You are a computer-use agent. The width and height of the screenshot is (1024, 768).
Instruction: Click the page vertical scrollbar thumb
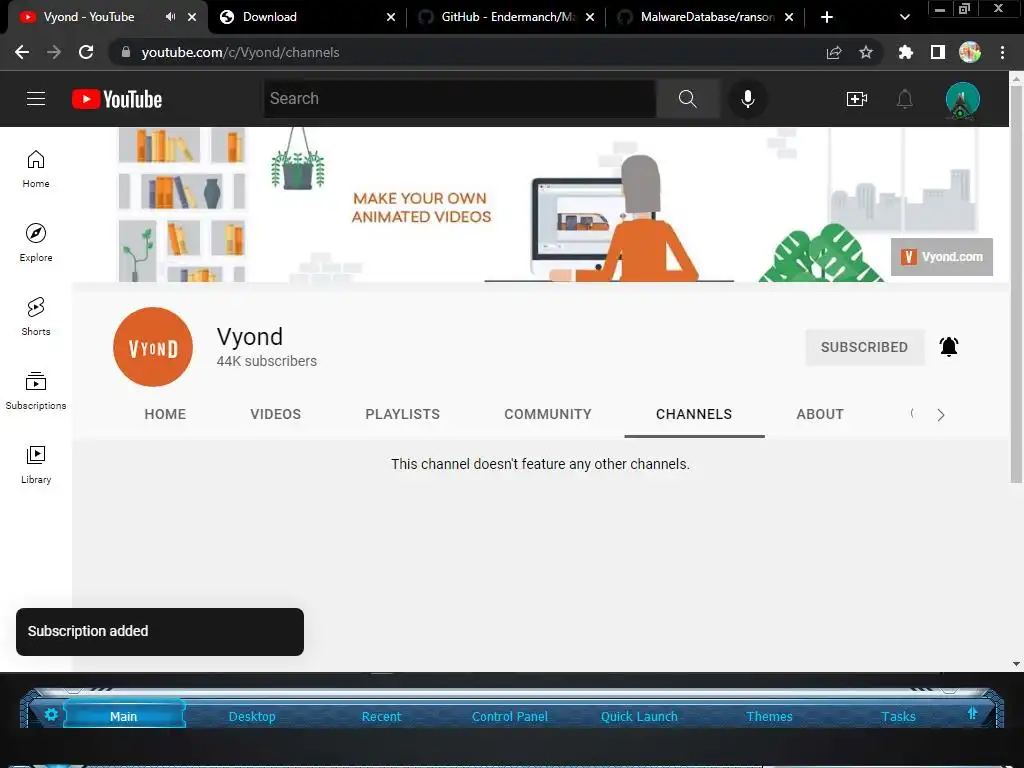[x=1016, y=285]
